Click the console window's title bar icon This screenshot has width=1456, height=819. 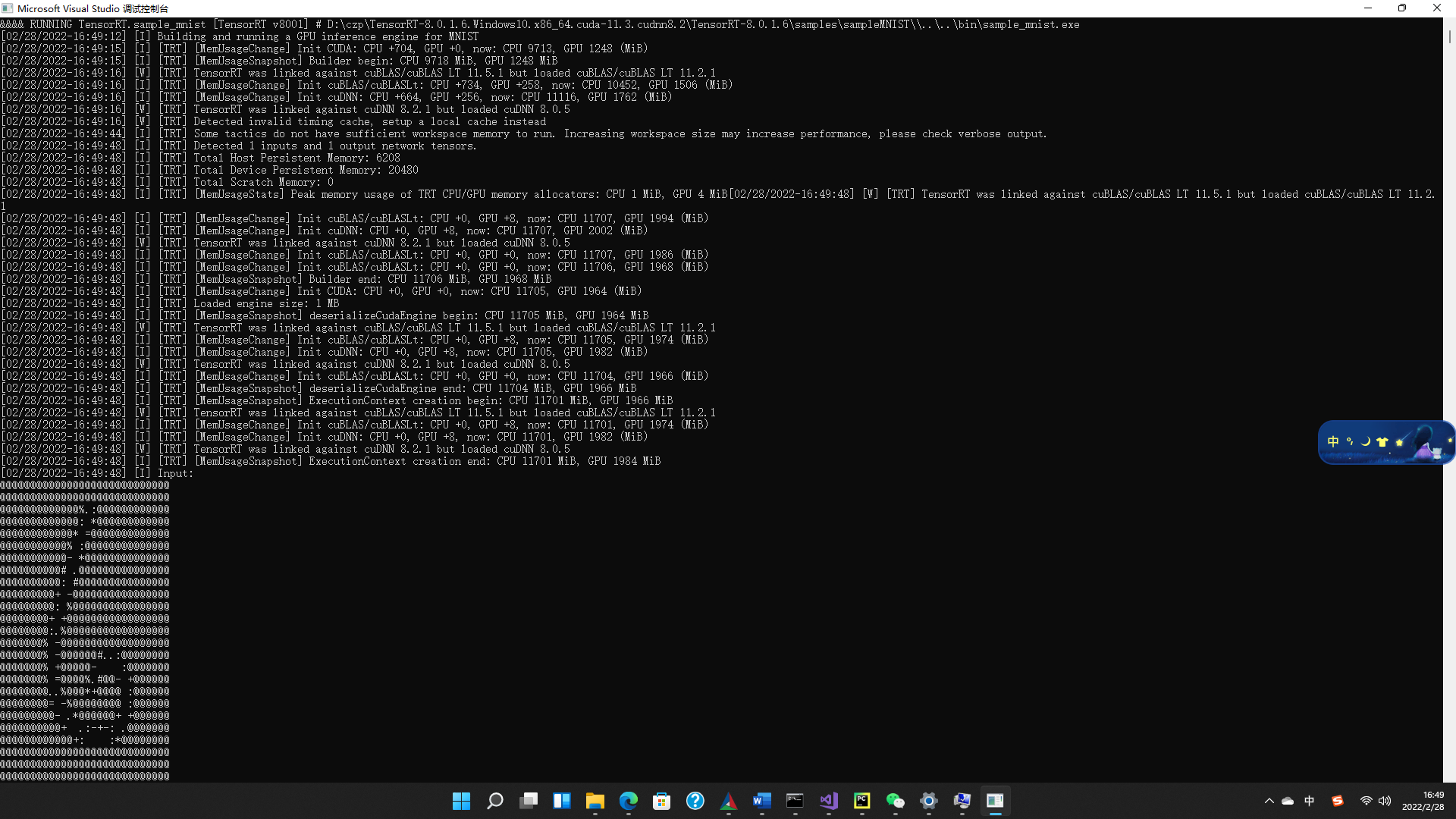[x=8, y=8]
